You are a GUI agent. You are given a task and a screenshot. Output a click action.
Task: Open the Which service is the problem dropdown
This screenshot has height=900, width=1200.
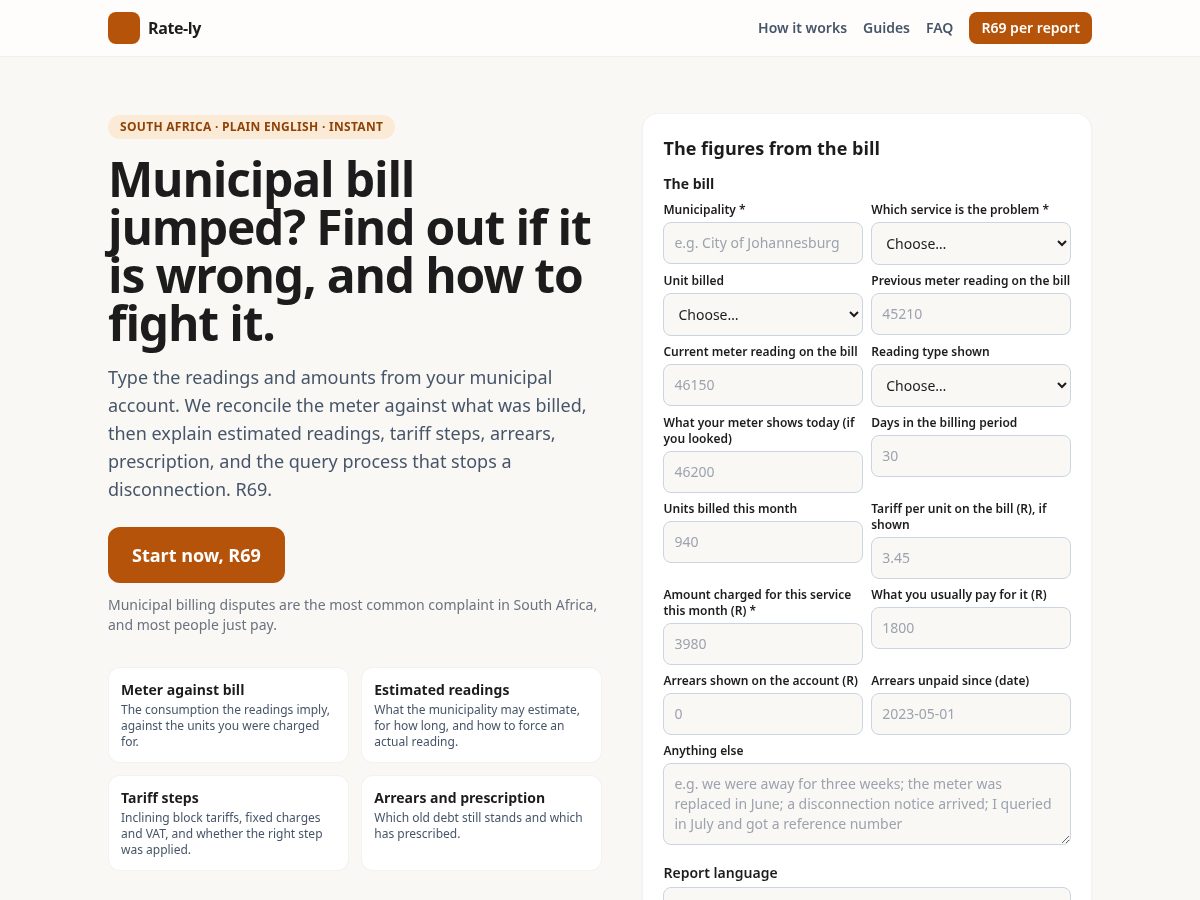point(971,243)
